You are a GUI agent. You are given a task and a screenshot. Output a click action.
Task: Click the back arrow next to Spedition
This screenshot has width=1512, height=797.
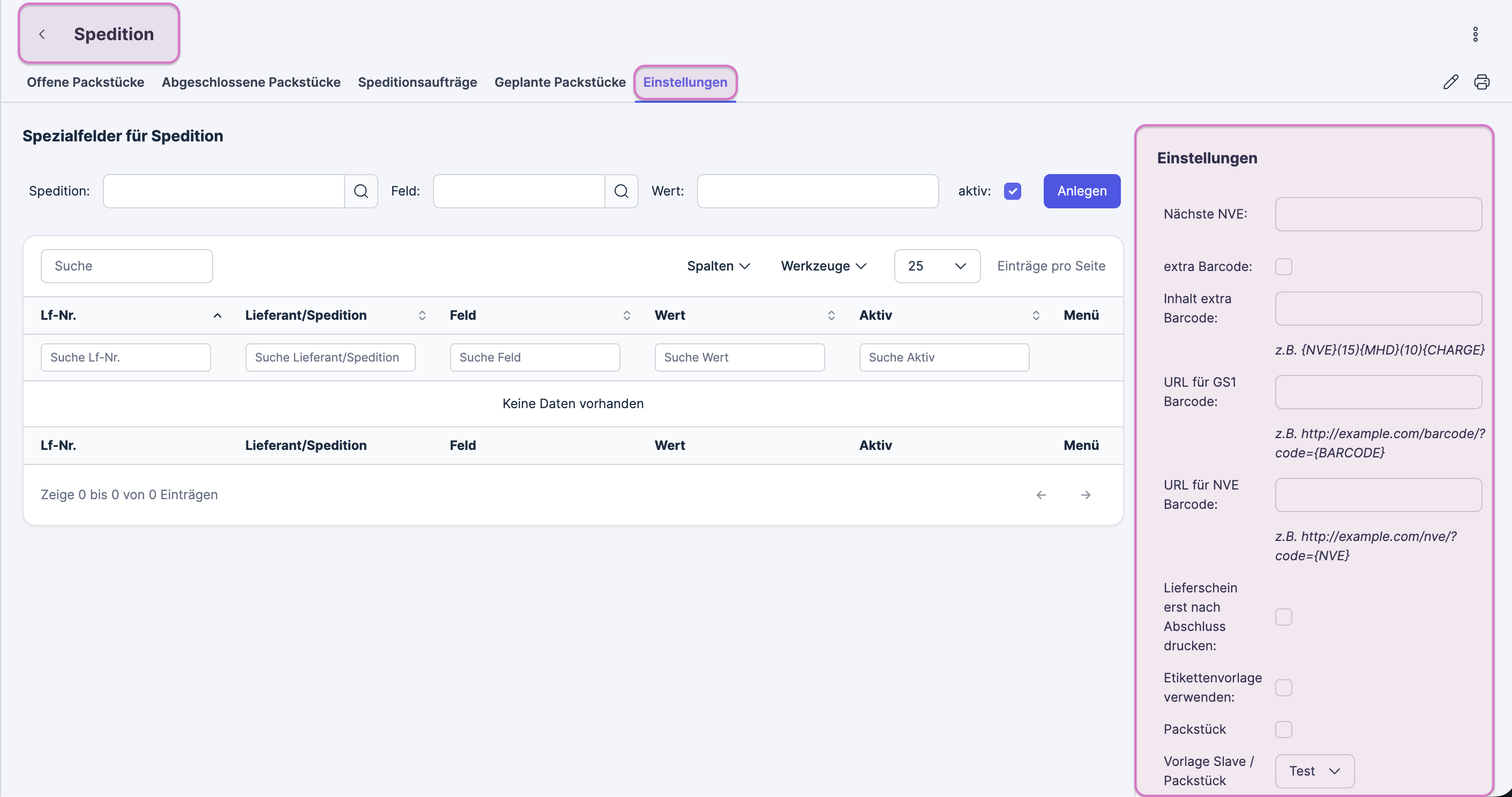pyautogui.click(x=42, y=34)
